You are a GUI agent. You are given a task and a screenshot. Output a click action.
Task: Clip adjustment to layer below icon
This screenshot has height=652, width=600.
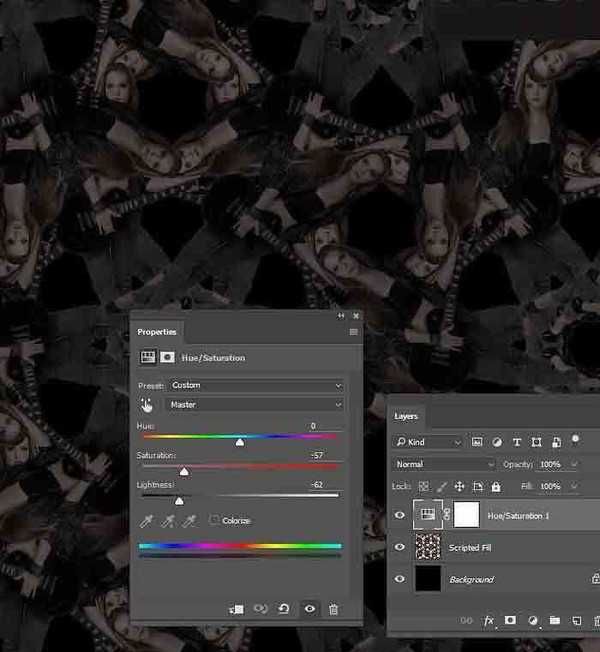237,609
